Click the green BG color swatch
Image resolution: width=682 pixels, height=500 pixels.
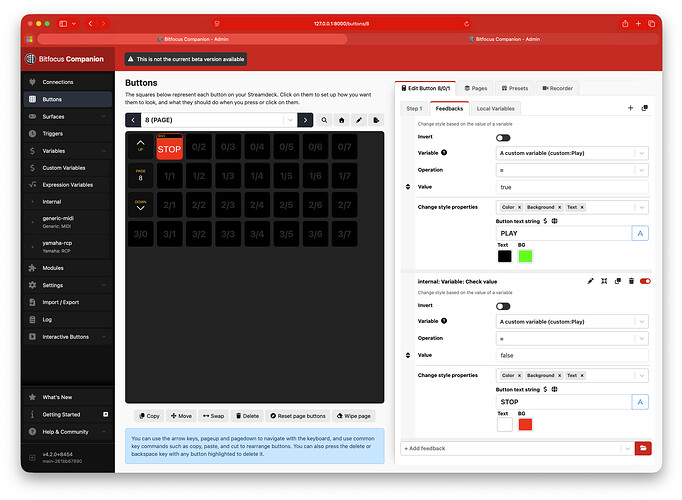pos(525,255)
